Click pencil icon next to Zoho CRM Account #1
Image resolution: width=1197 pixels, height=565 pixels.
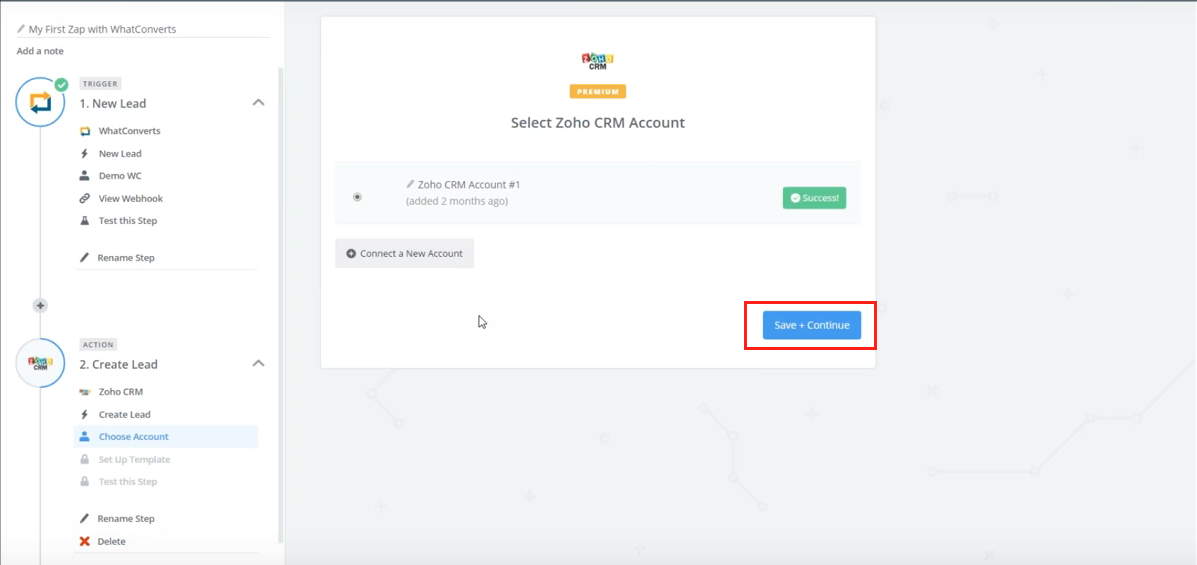click(x=411, y=184)
